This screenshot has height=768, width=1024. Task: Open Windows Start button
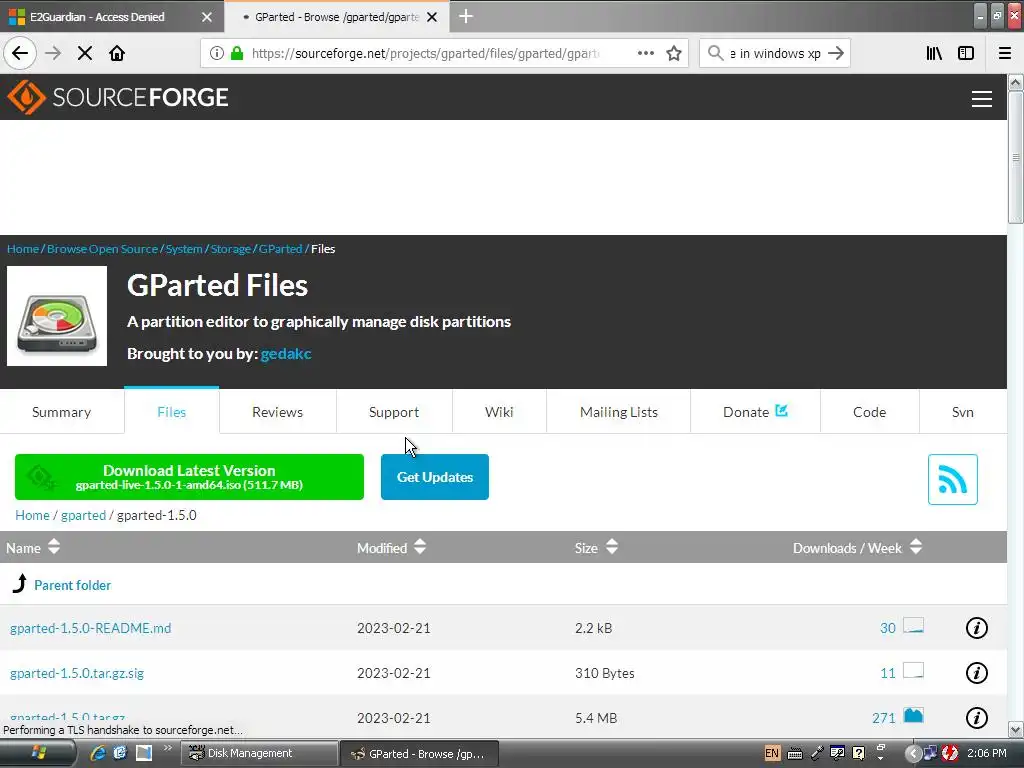coord(36,754)
